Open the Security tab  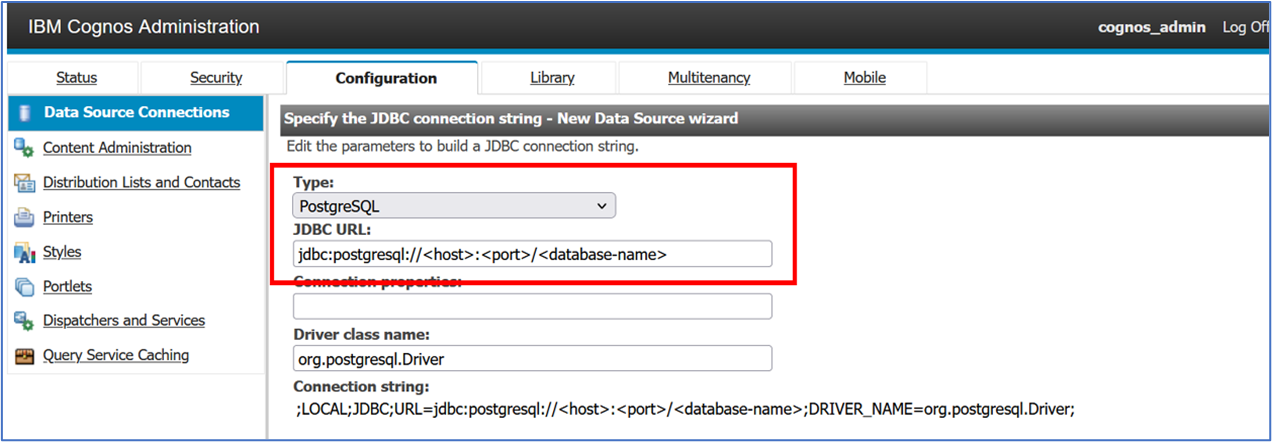[216, 78]
